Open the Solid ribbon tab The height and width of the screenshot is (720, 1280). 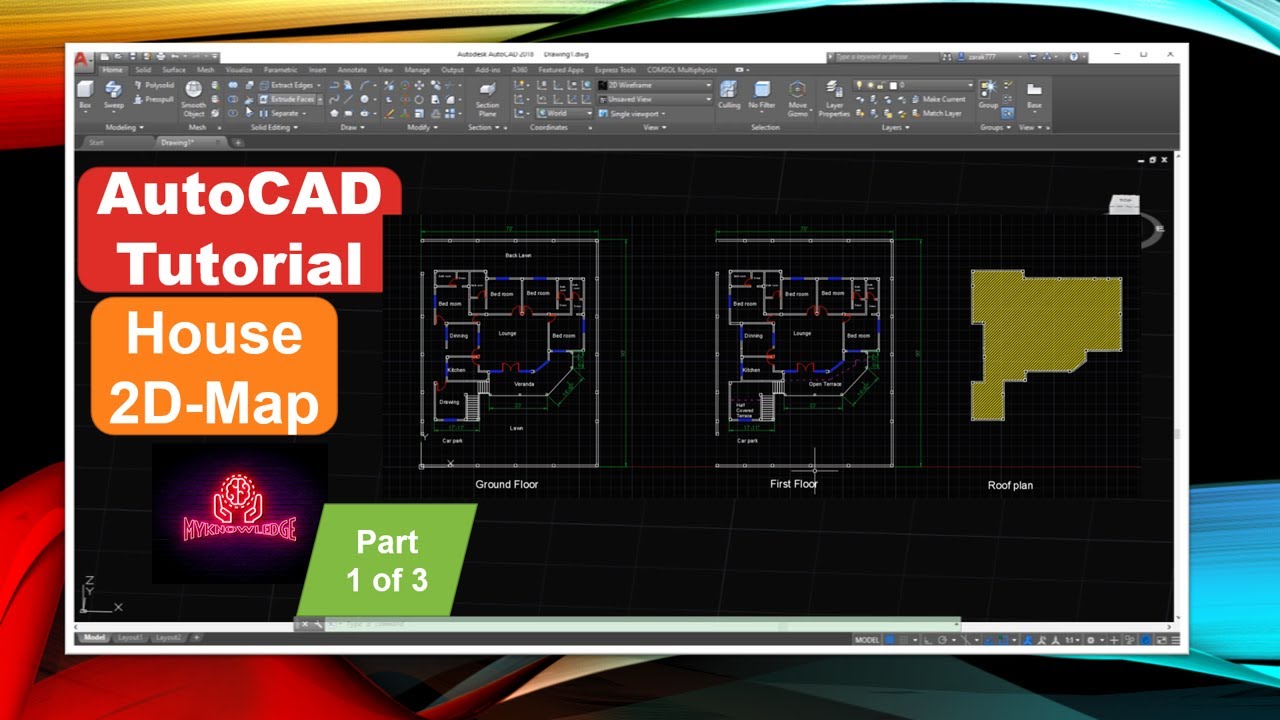(x=143, y=70)
